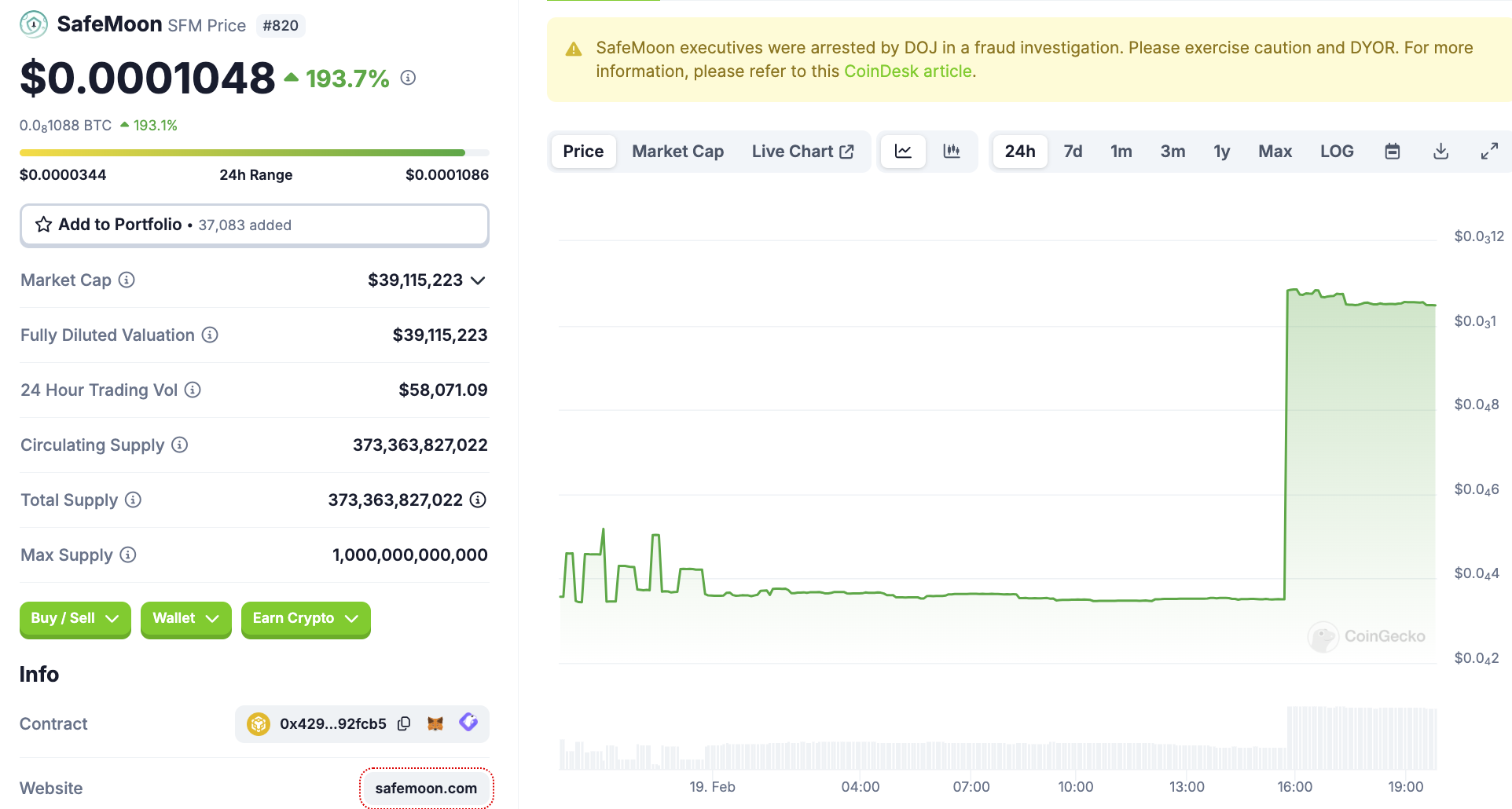The height and width of the screenshot is (809, 1512).
Task: Select the 24h time range
Action: 1020,151
